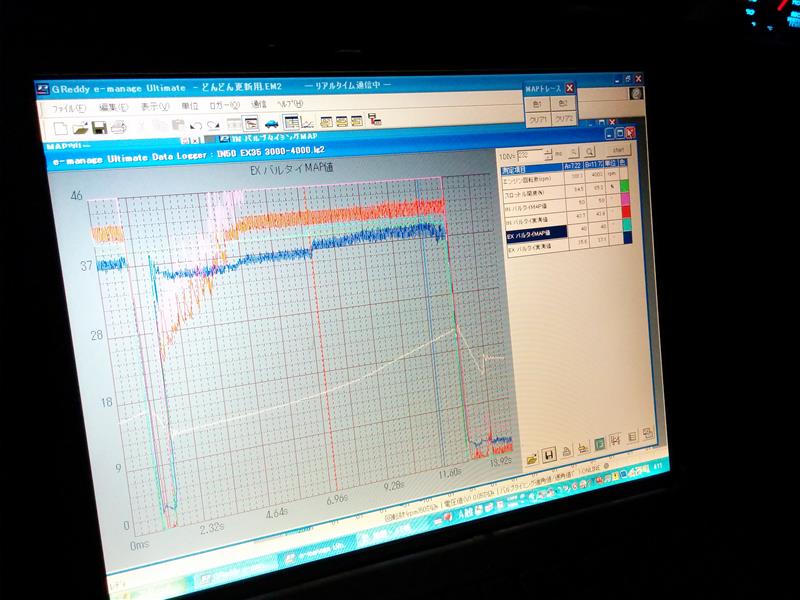Open the 単位 menu
Image resolution: width=800 pixels, height=600 pixels.
189,106
